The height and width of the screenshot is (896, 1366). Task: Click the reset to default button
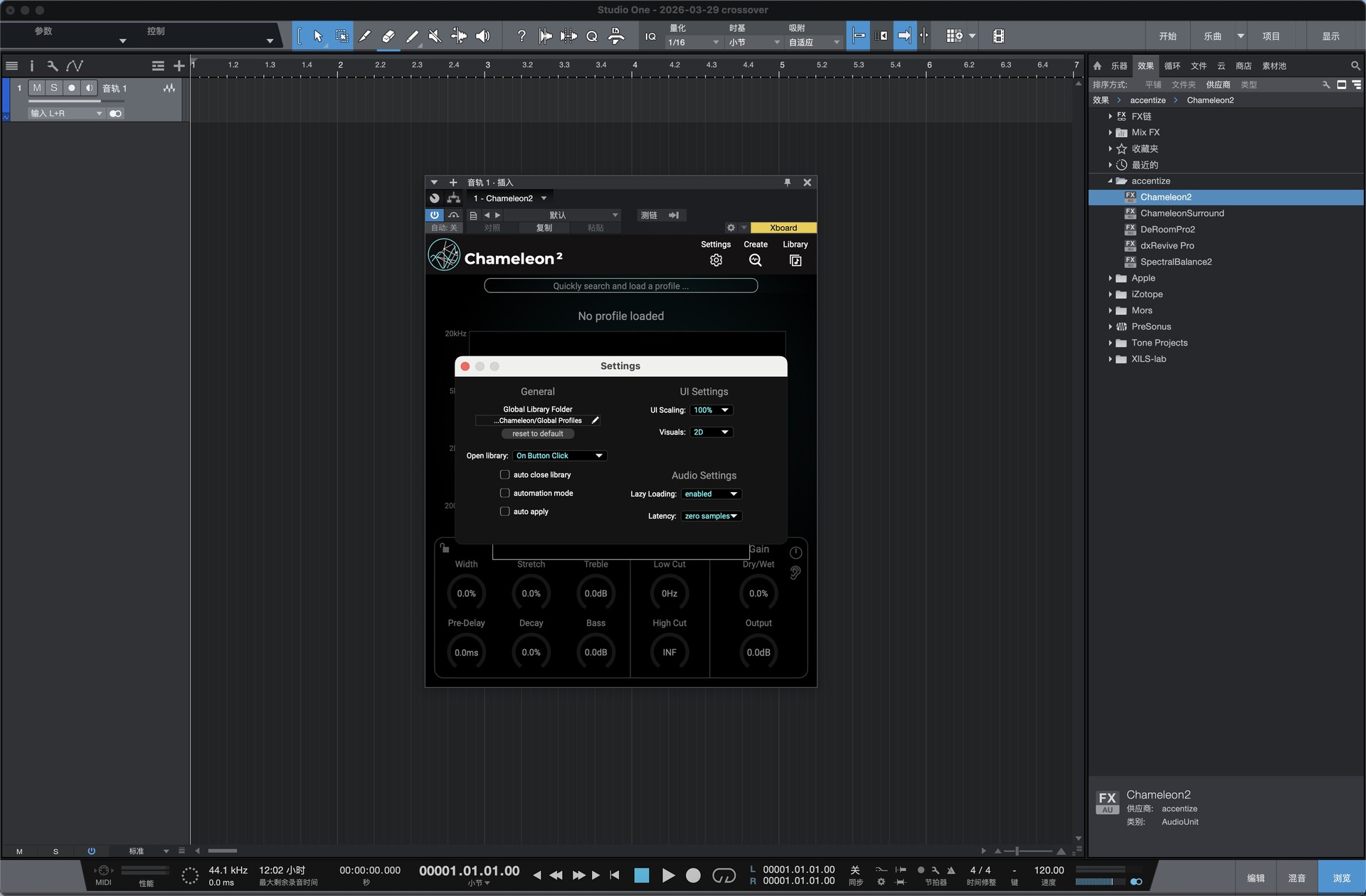click(537, 434)
